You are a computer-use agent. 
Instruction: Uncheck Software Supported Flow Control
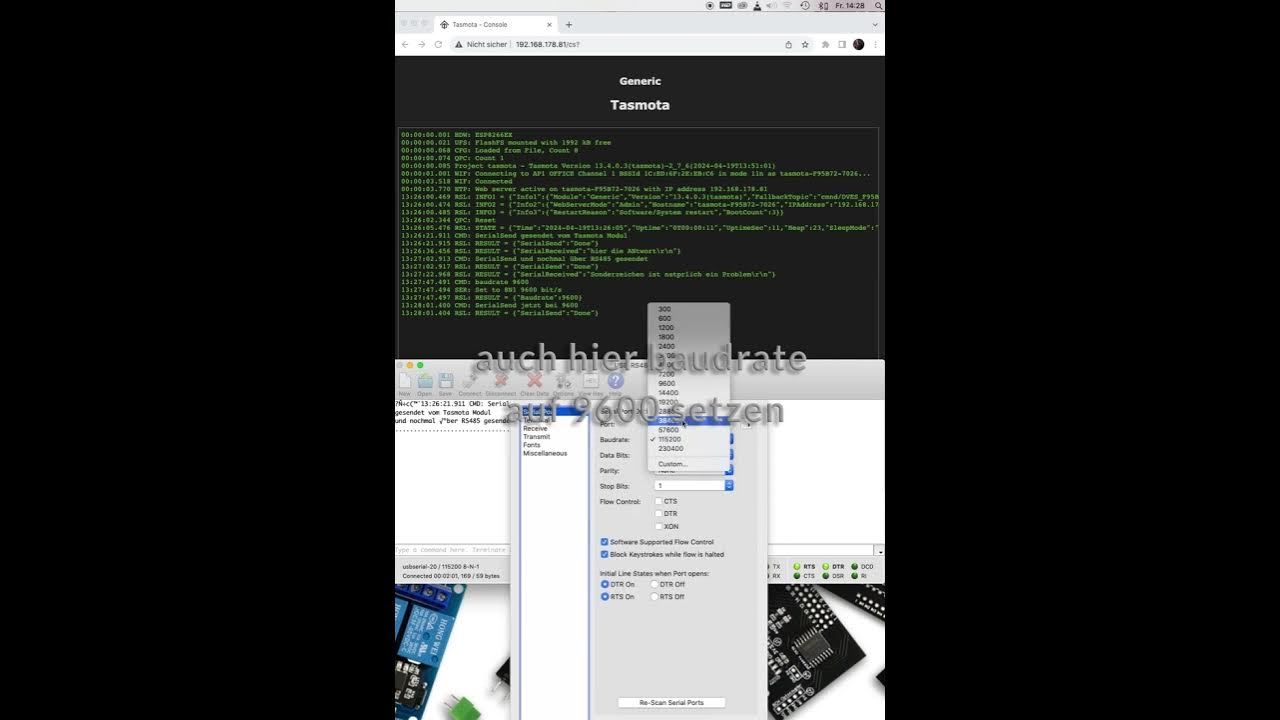point(604,542)
